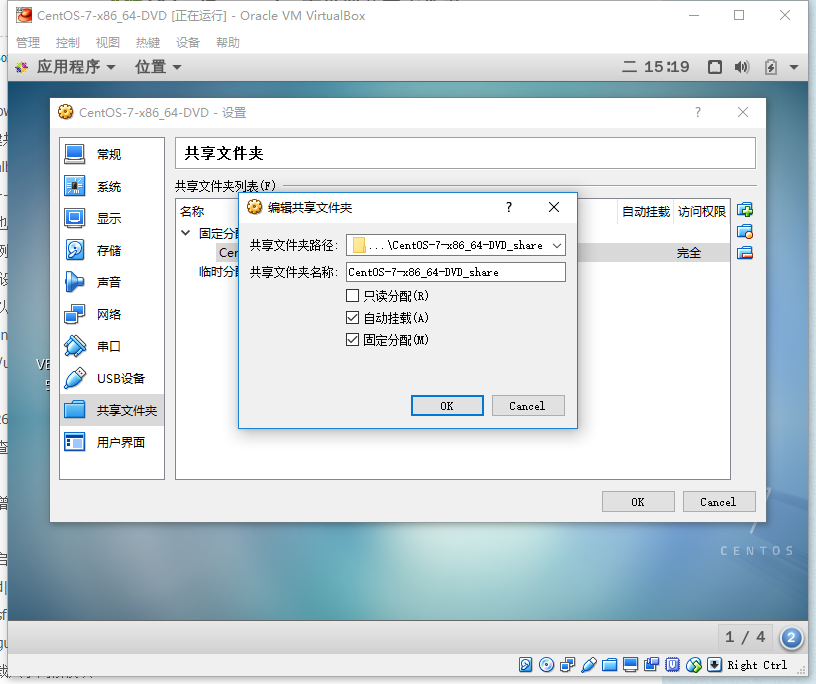Click the 名称 column header
Viewport: 816px width, 684px height.
pos(192,211)
